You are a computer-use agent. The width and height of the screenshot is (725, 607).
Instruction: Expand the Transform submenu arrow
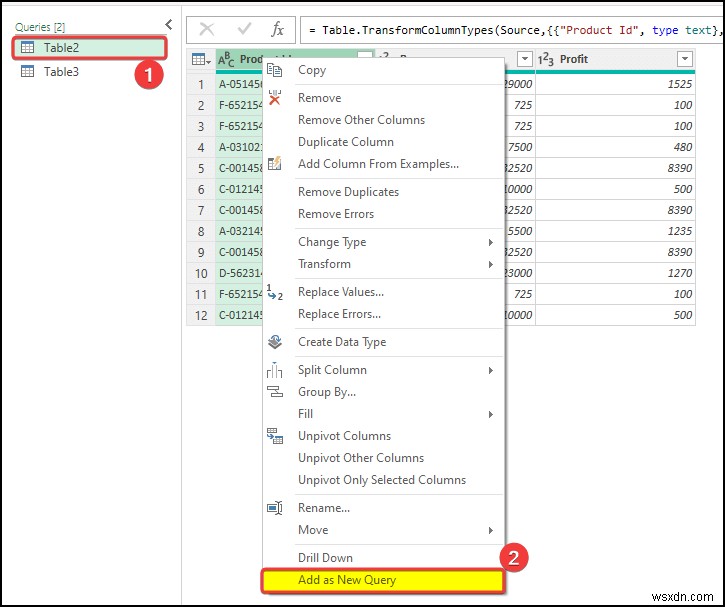point(491,264)
